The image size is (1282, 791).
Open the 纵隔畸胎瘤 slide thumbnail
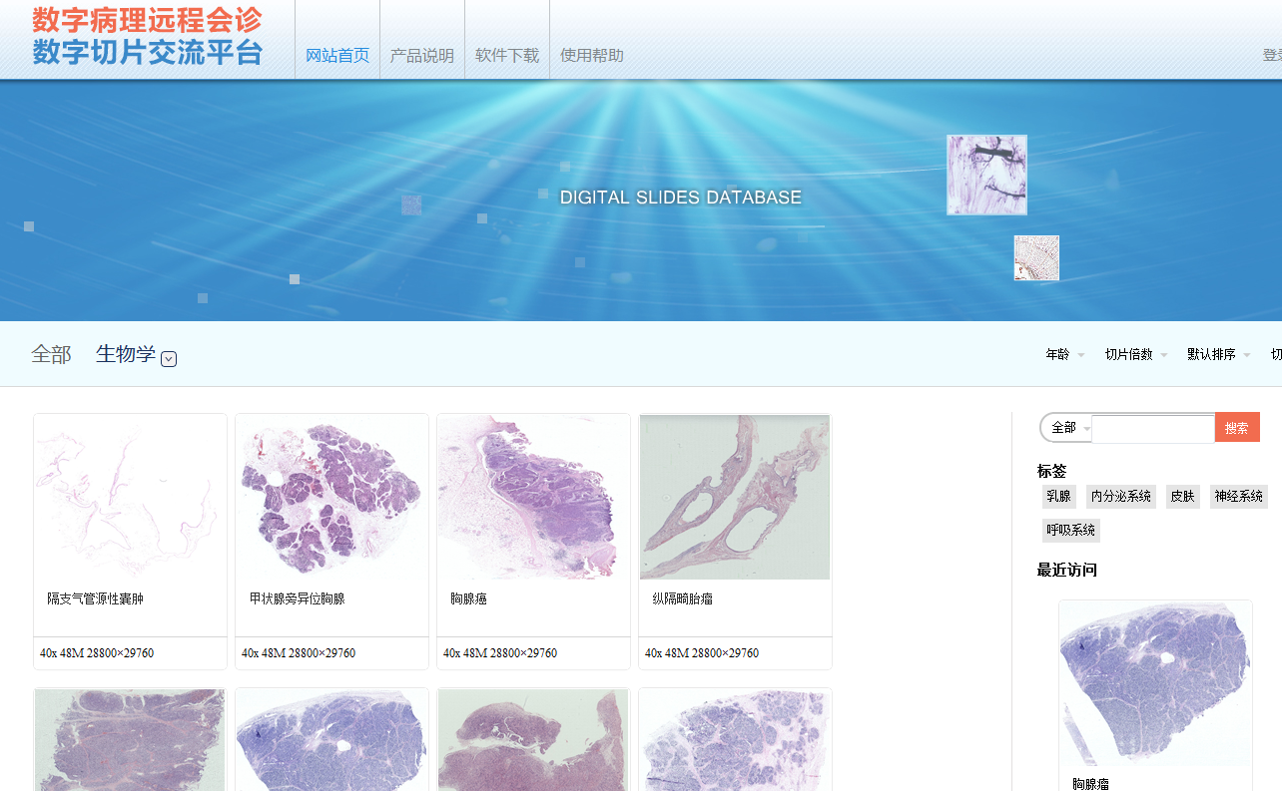pyautogui.click(x=735, y=497)
